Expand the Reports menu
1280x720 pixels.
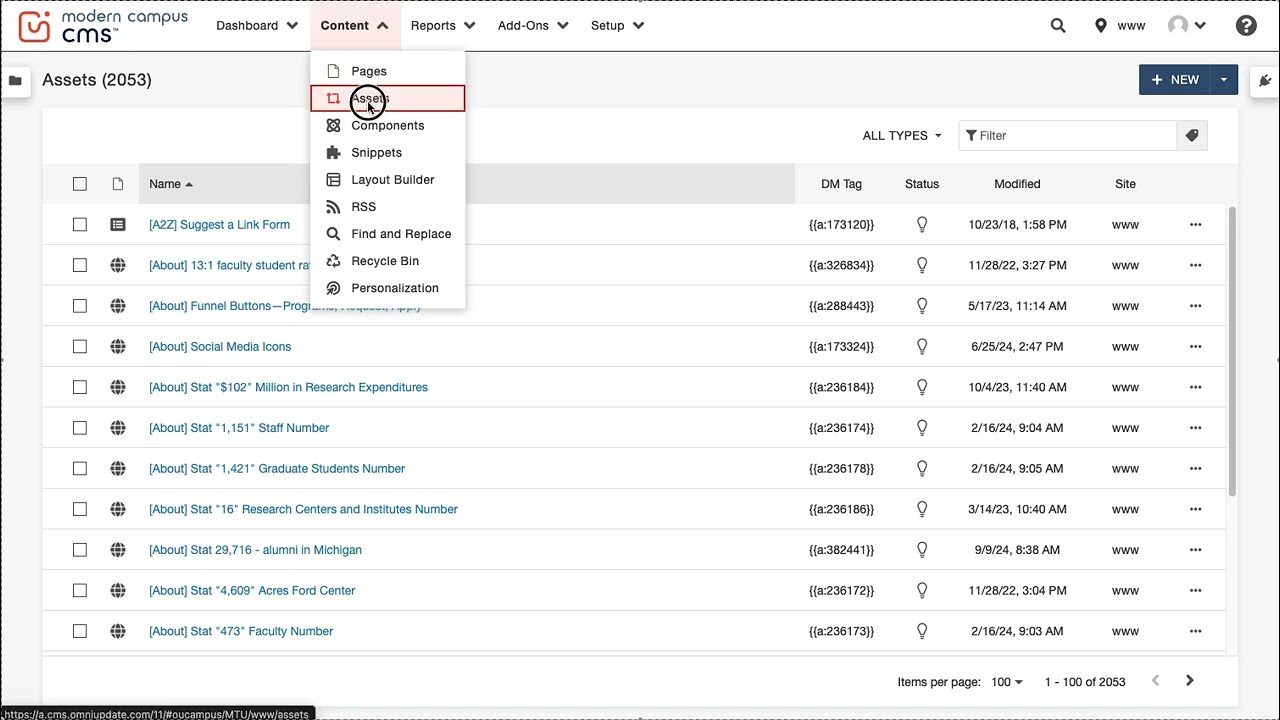click(x=443, y=26)
